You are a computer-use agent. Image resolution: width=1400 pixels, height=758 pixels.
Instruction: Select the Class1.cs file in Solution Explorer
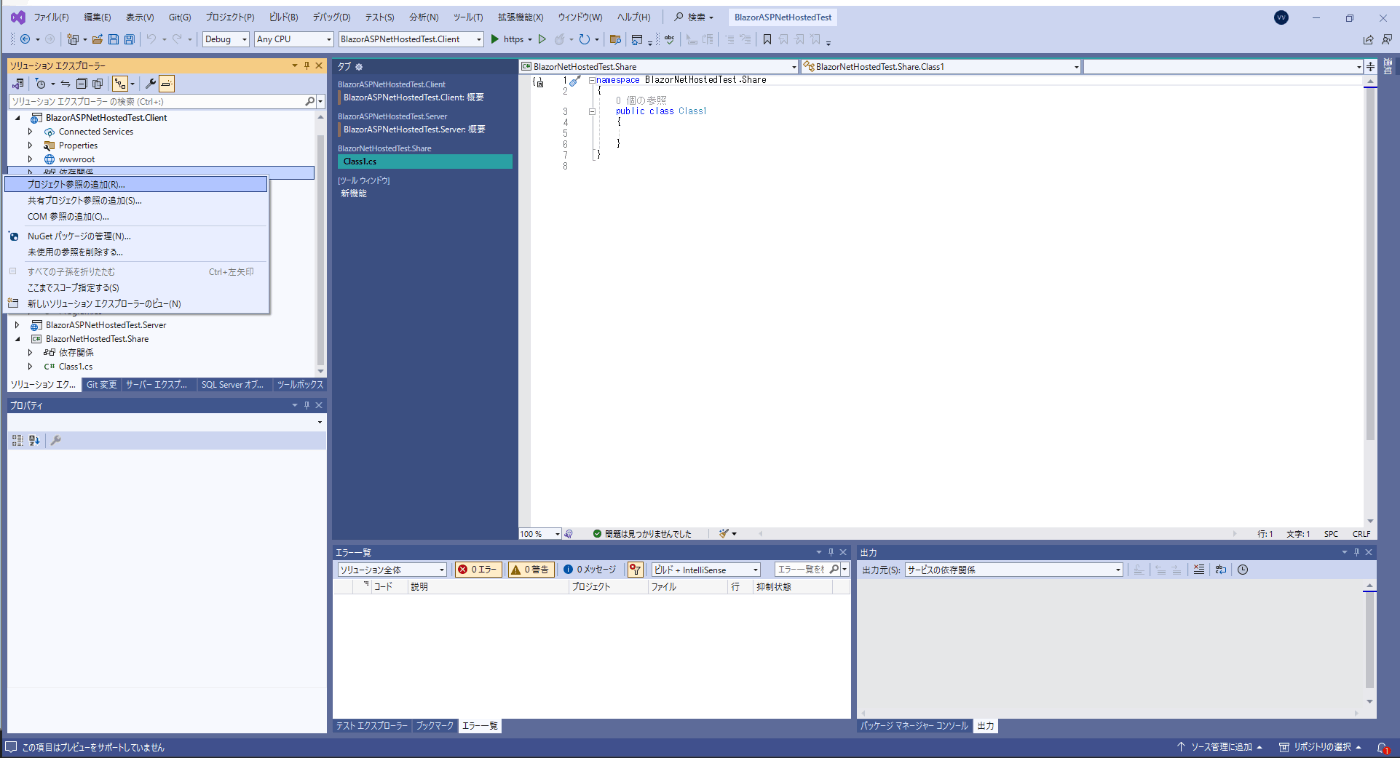[75, 366]
